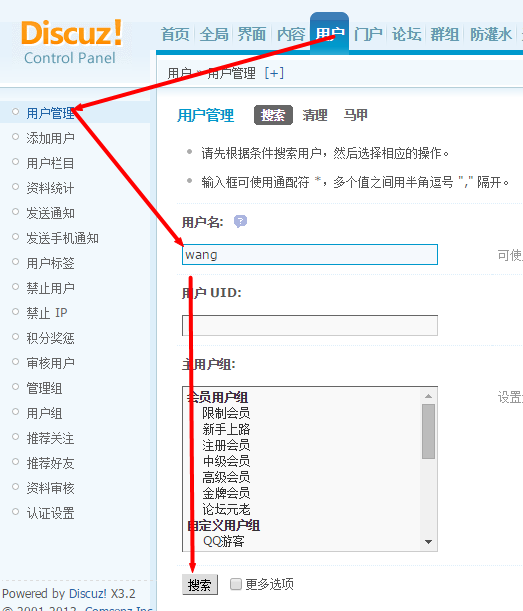
Task: Open 资料审核 in the sidebar
Action: click(50, 488)
